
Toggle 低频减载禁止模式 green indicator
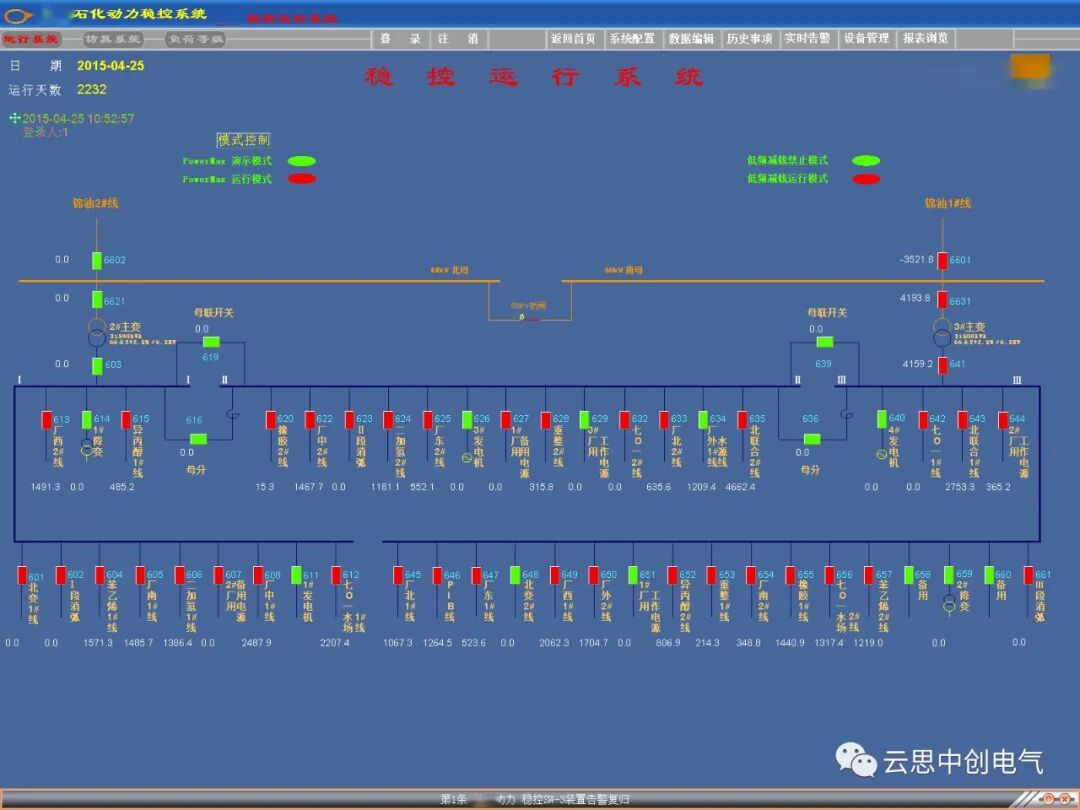pos(866,160)
